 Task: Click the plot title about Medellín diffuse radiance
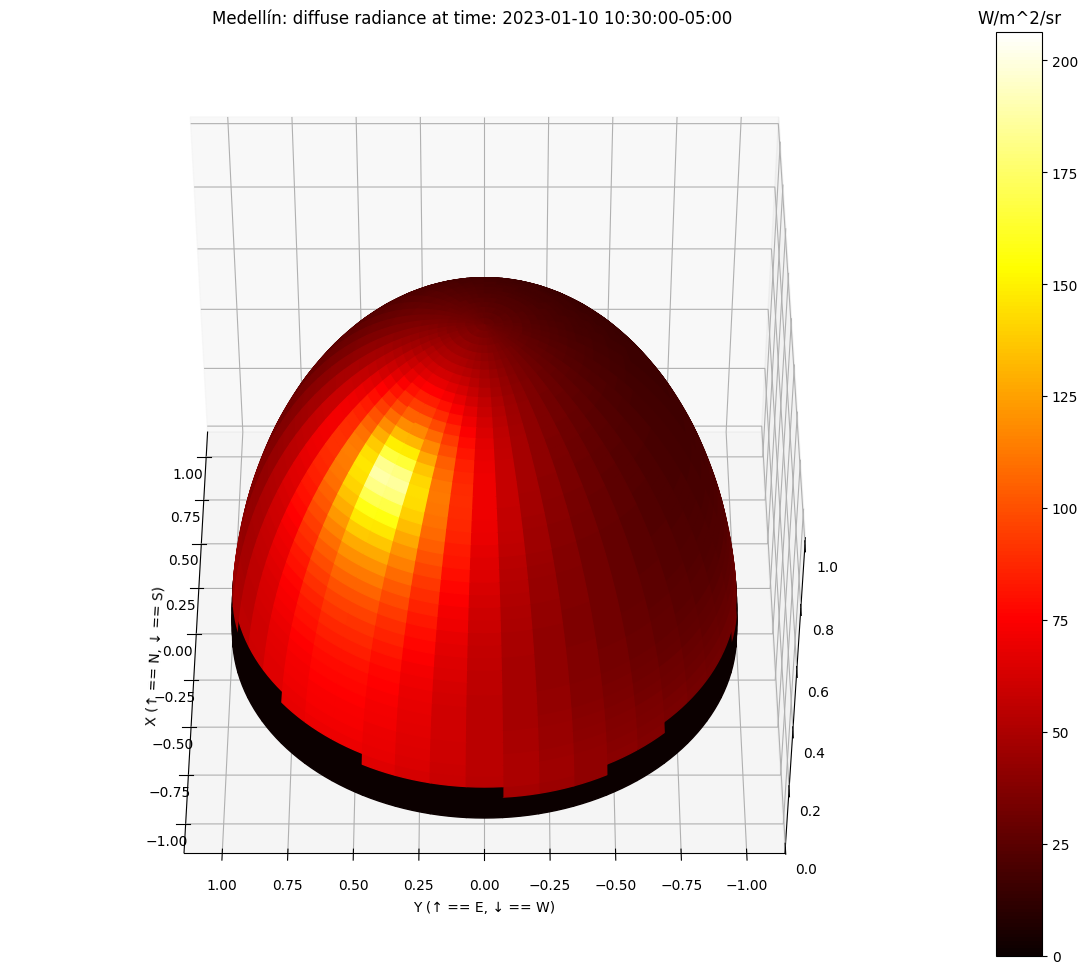(x=472, y=18)
